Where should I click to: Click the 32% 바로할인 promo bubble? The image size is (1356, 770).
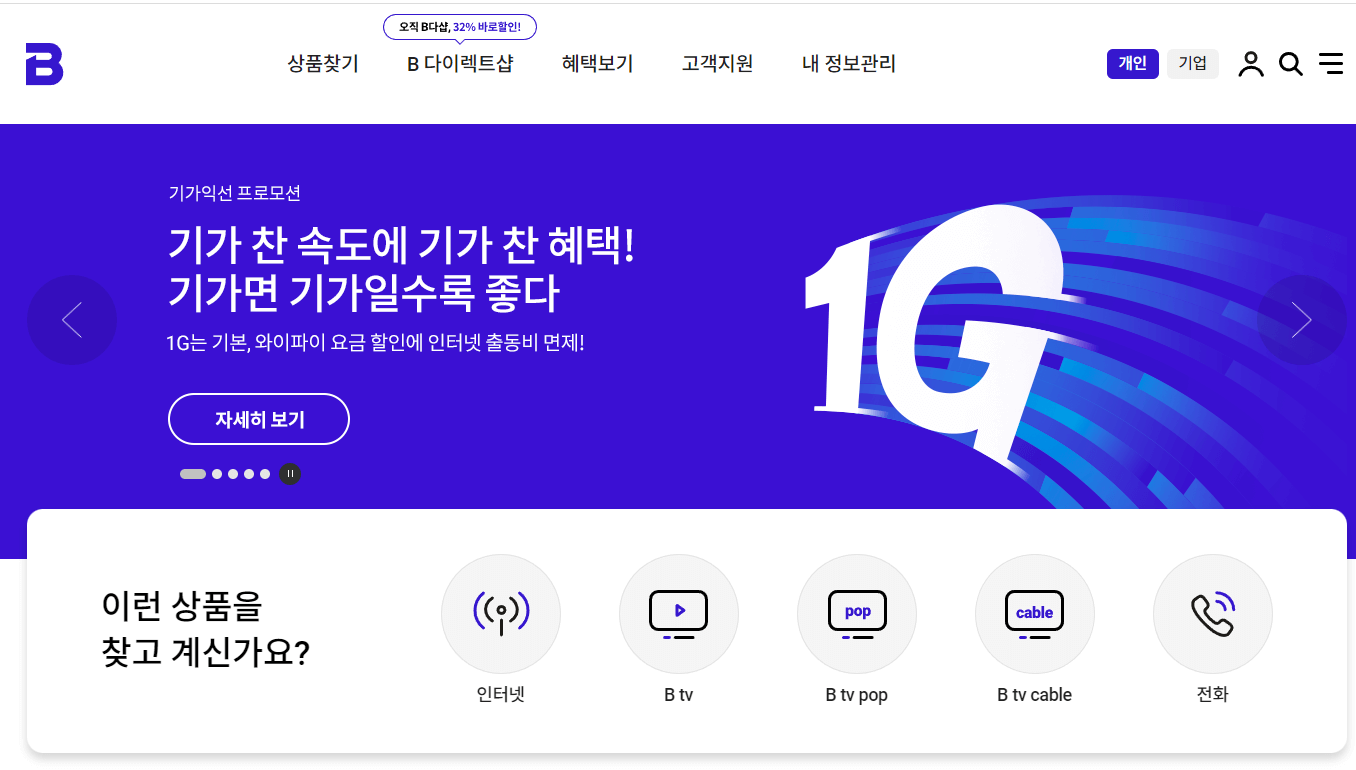tap(460, 27)
